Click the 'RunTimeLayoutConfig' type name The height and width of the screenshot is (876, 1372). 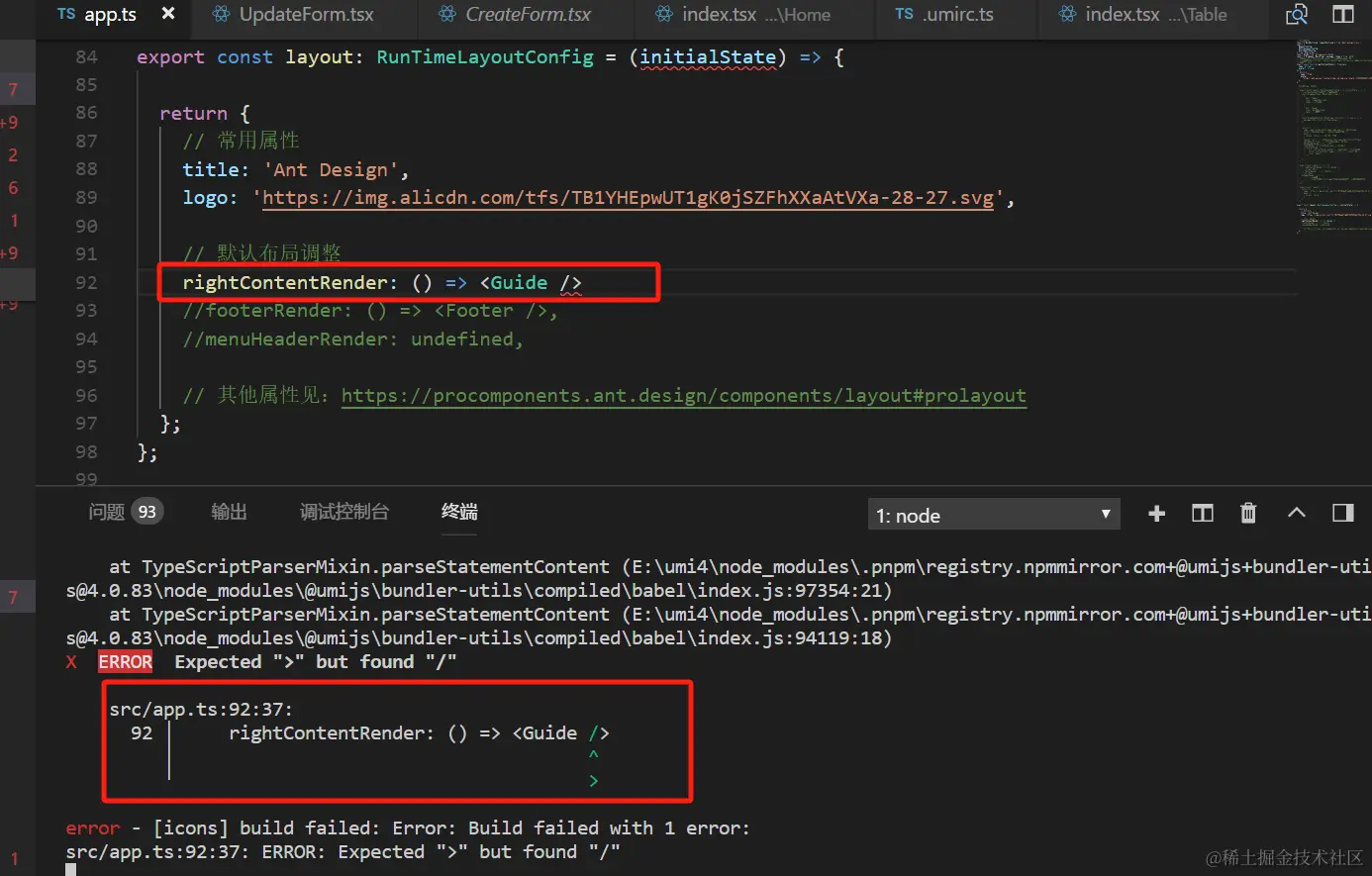485,57
